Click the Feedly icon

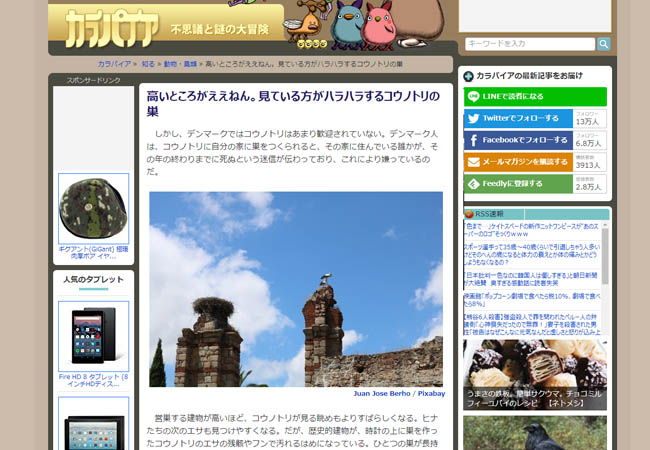[x=473, y=184]
